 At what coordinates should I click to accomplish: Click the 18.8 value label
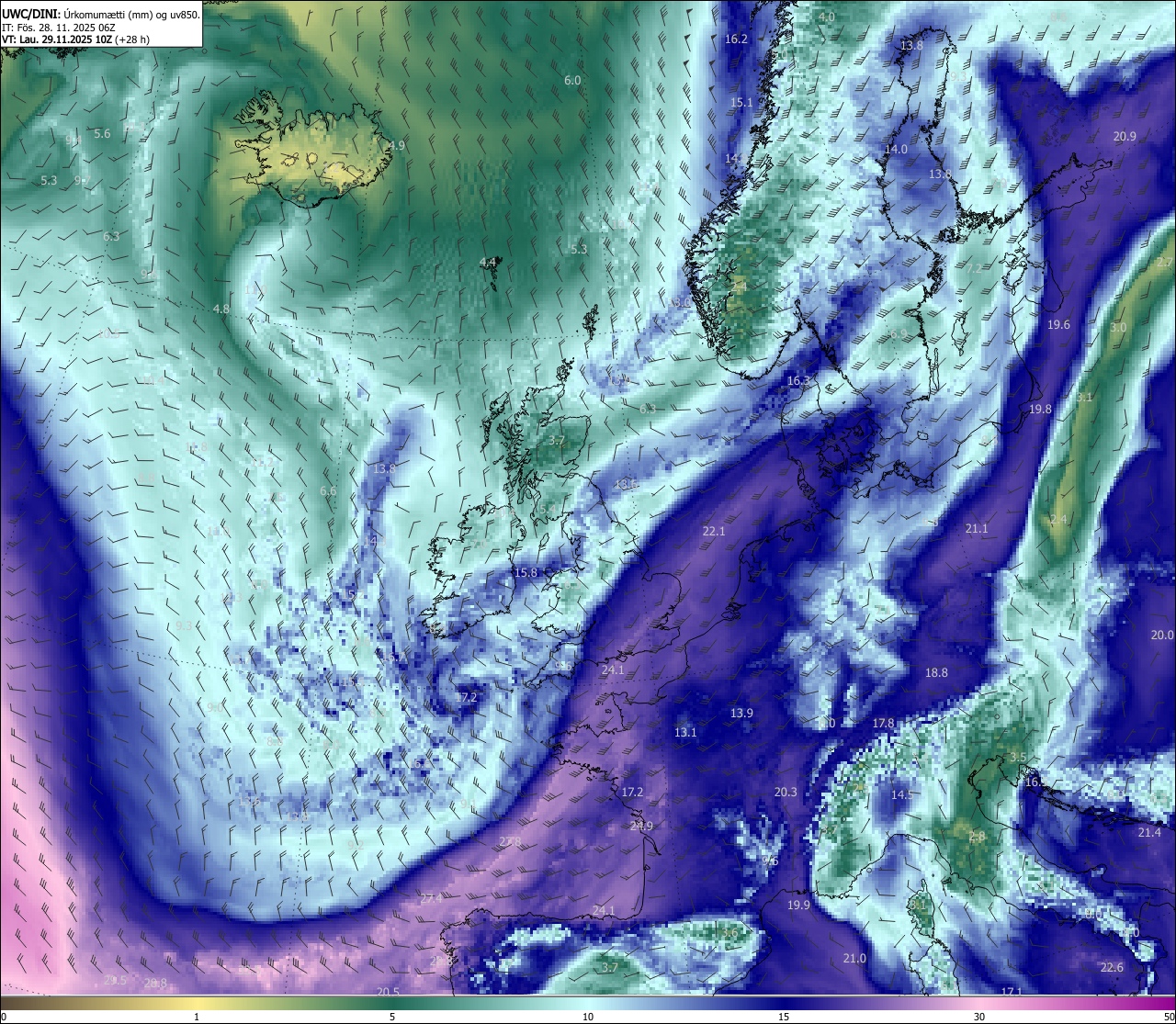point(935,672)
